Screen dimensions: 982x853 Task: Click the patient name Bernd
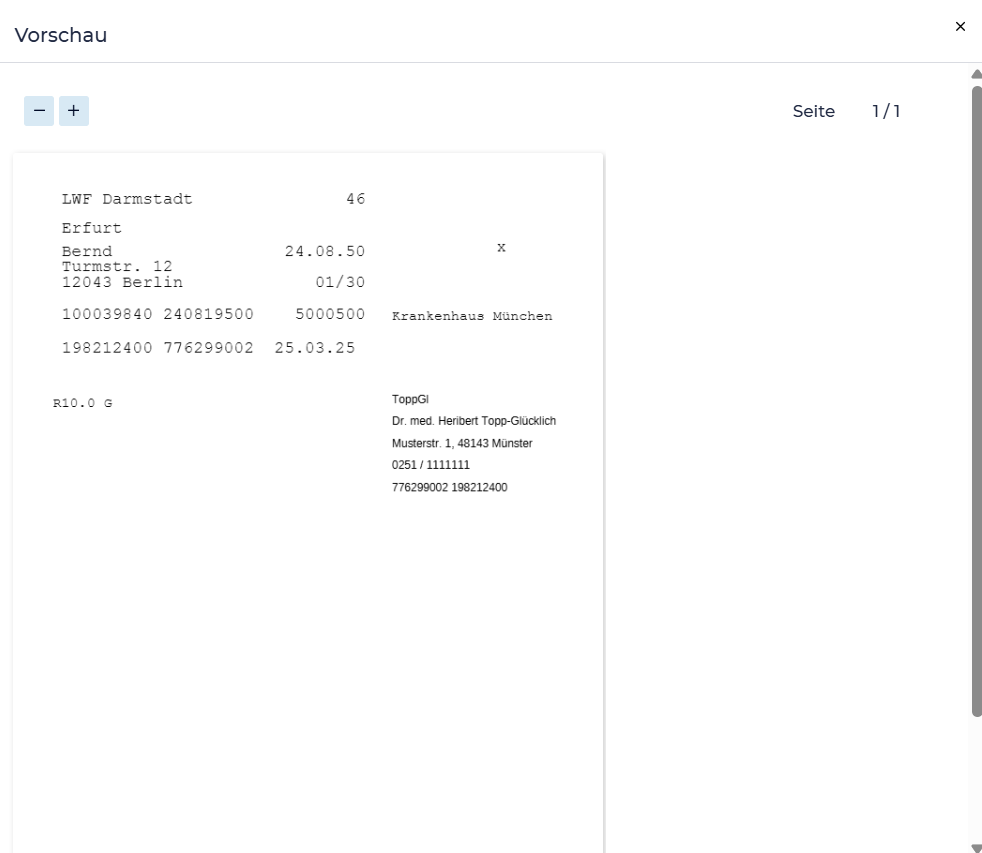87,251
